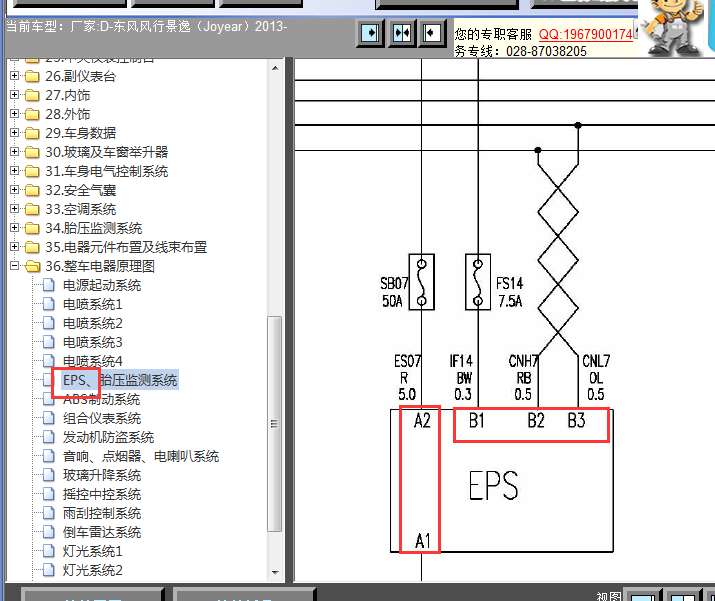The height and width of the screenshot is (601, 715).
Task: Open the 电源起动系统 diagram
Action: click(x=102, y=285)
